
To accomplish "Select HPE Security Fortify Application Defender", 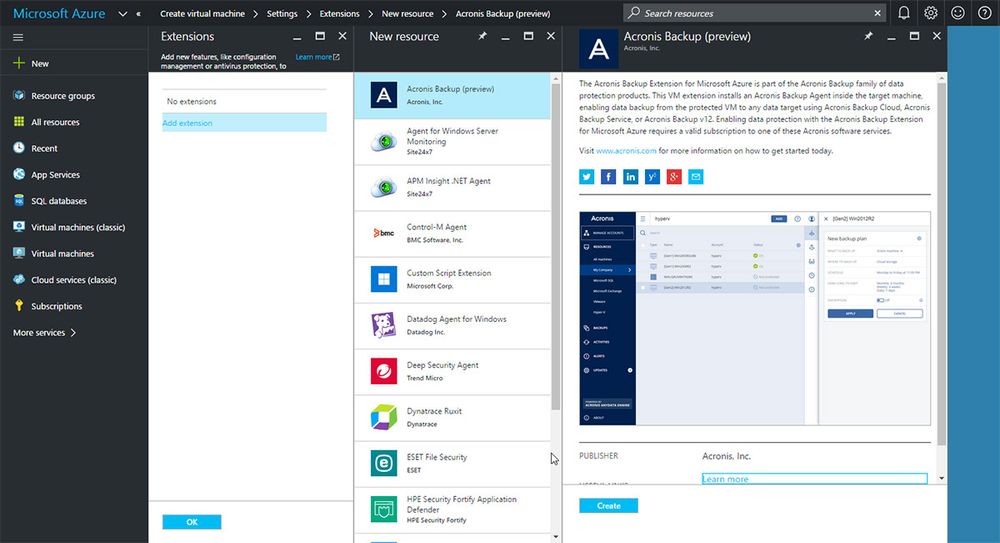I will (452, 509).
